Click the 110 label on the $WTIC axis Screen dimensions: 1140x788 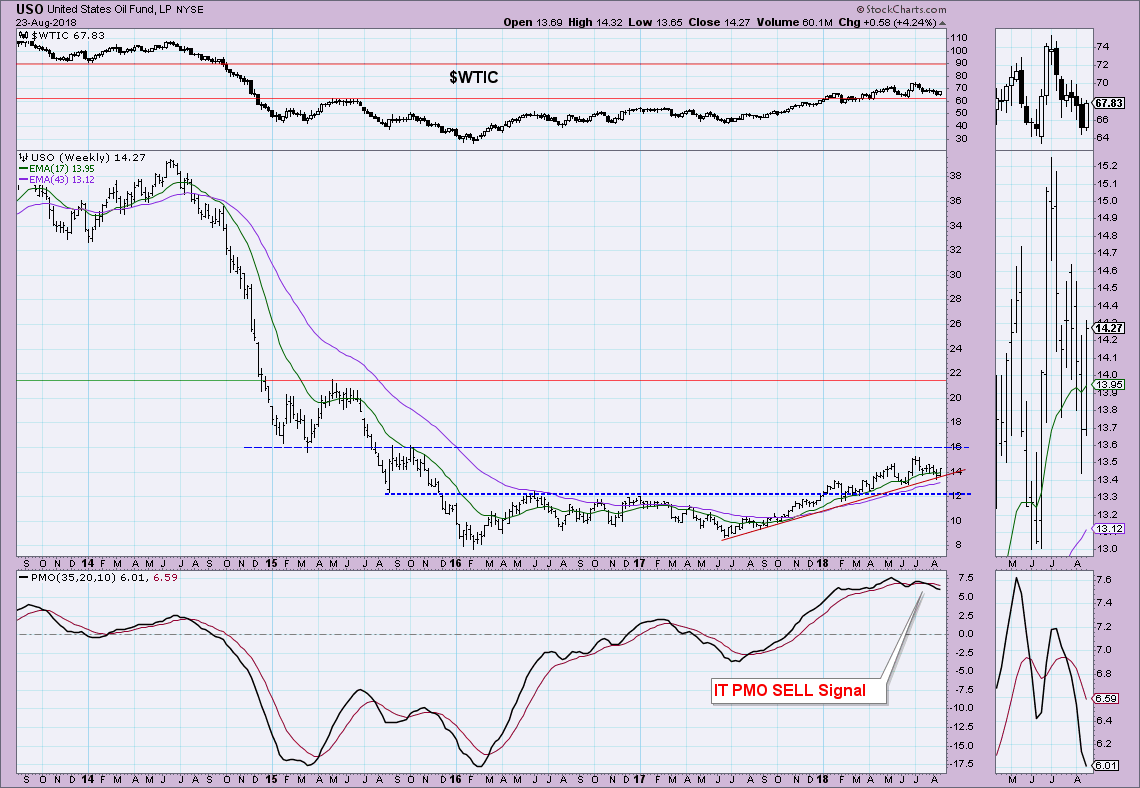[x=958, y=38]
